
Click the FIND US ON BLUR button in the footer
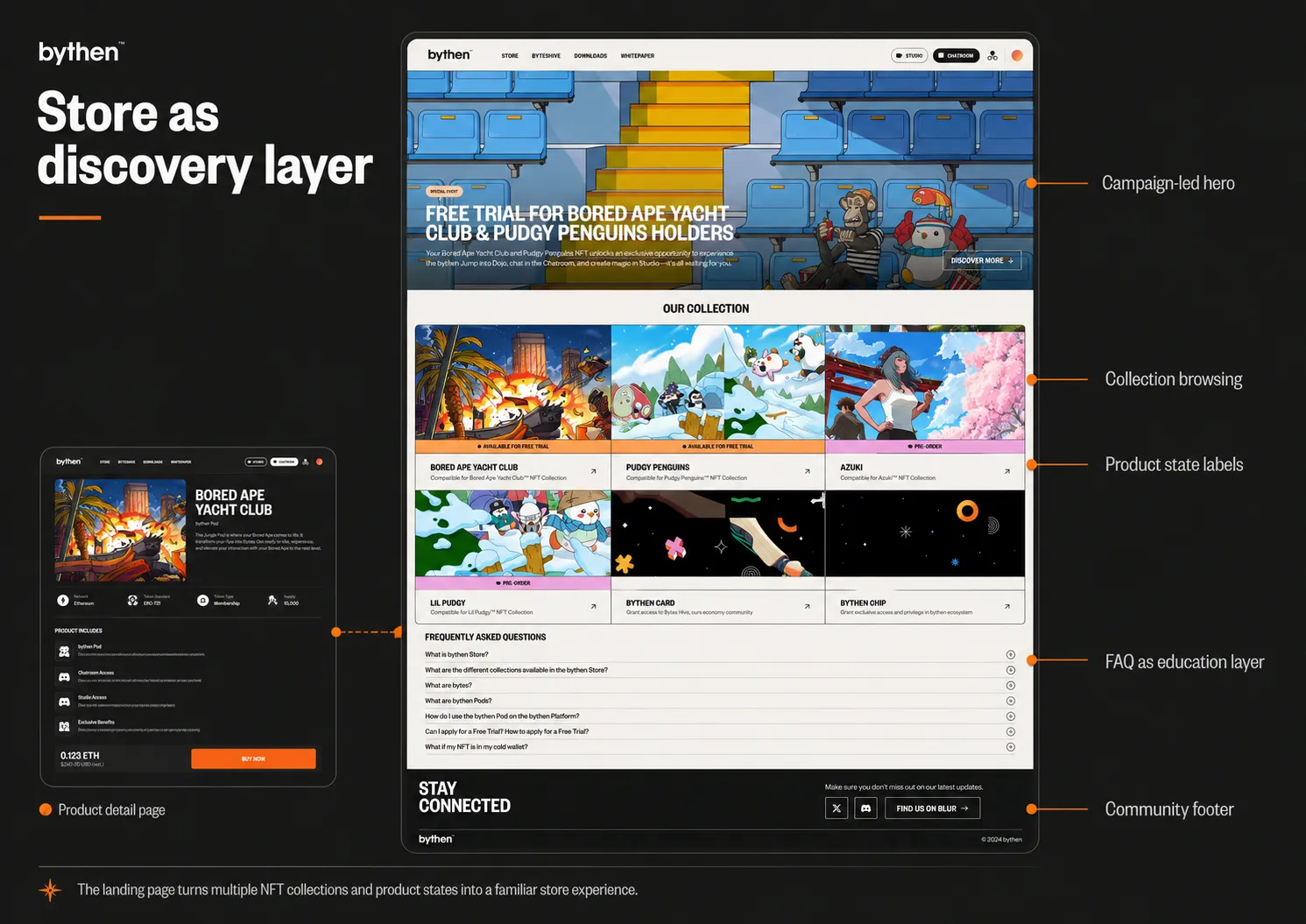tap(932, 808)
